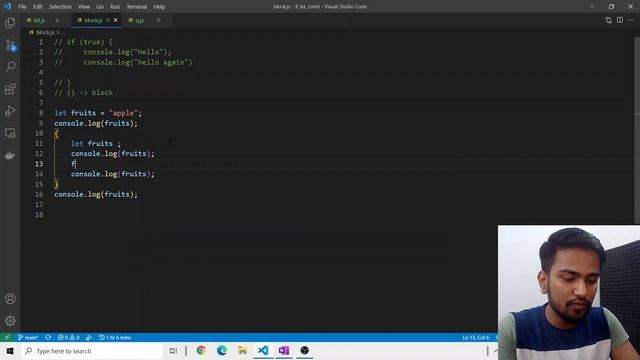
Task: Open Microsoft Edge from the taskbar
Action: (222, 351)
